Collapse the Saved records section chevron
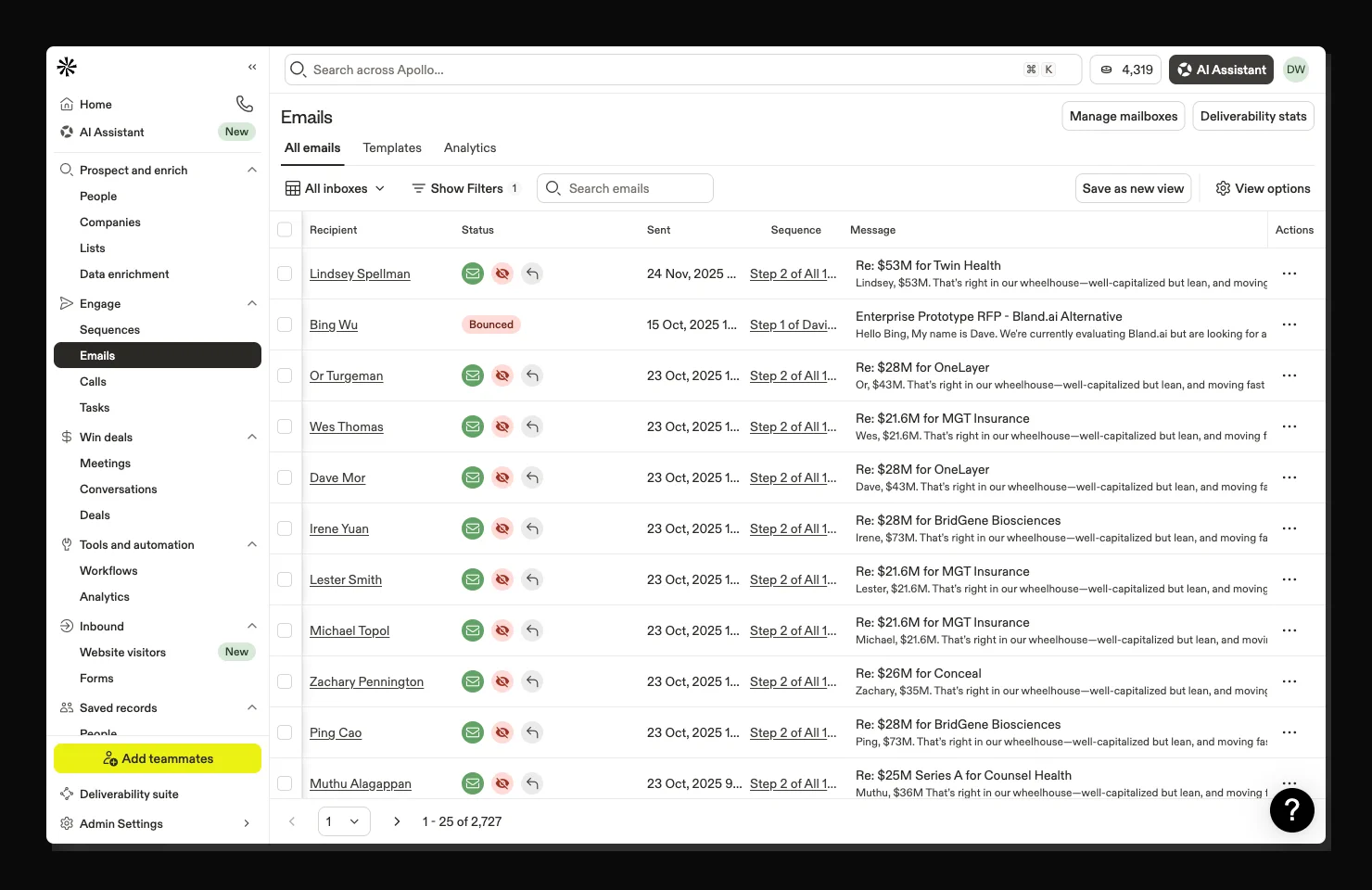Viewport: 1372px width, 890px height. click(252, 707)
